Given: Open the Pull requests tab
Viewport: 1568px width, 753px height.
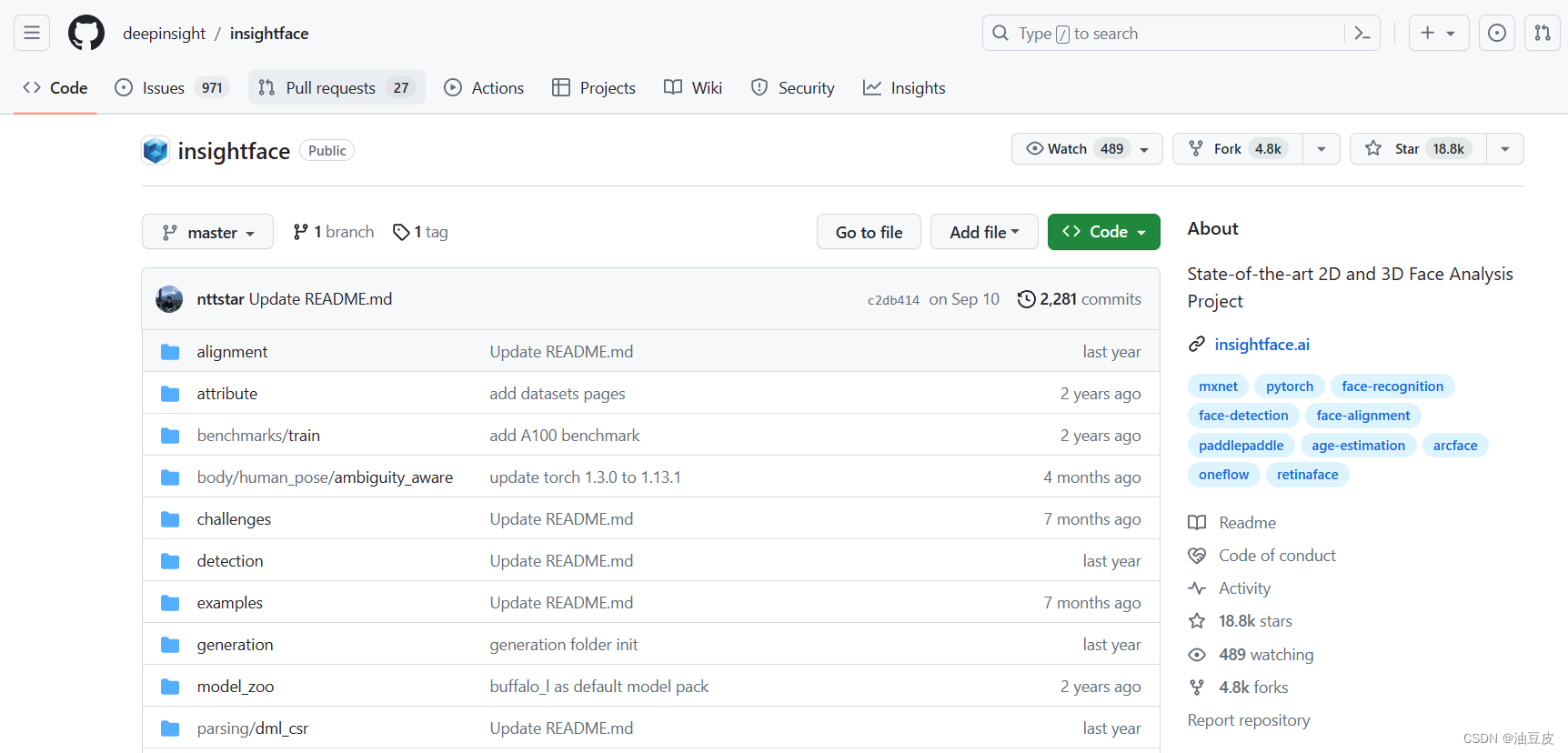Looking at the screenshot, I should click(x=337, y=88).
